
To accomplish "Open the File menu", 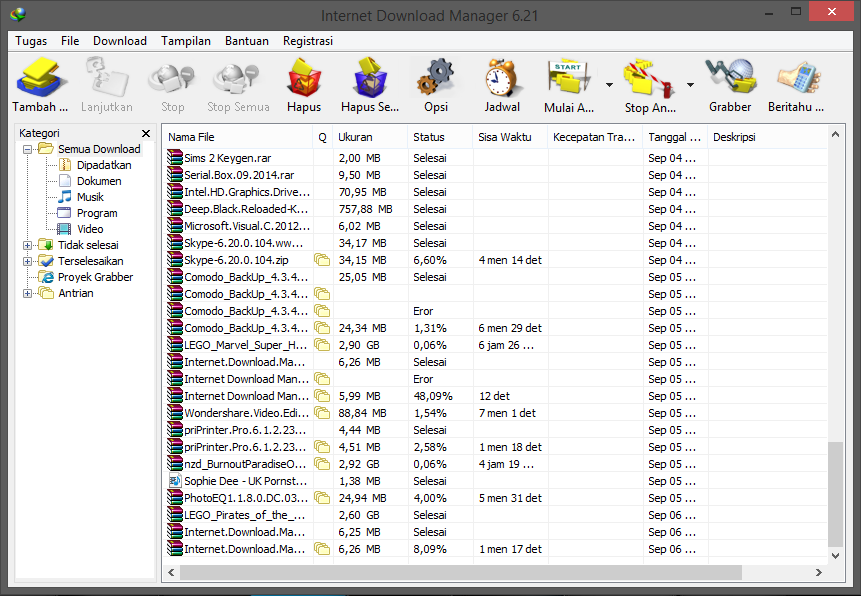I will [x=70, y=41].
